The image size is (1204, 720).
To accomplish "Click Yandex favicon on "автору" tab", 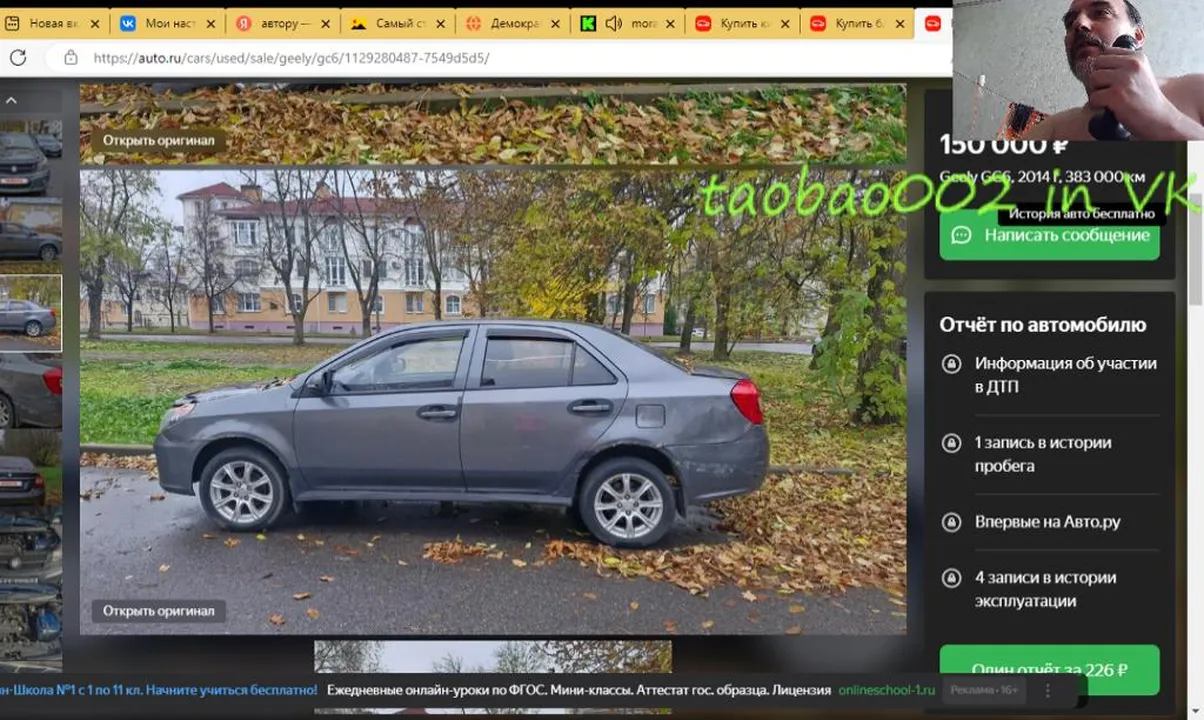I will [x=244, y=23].
